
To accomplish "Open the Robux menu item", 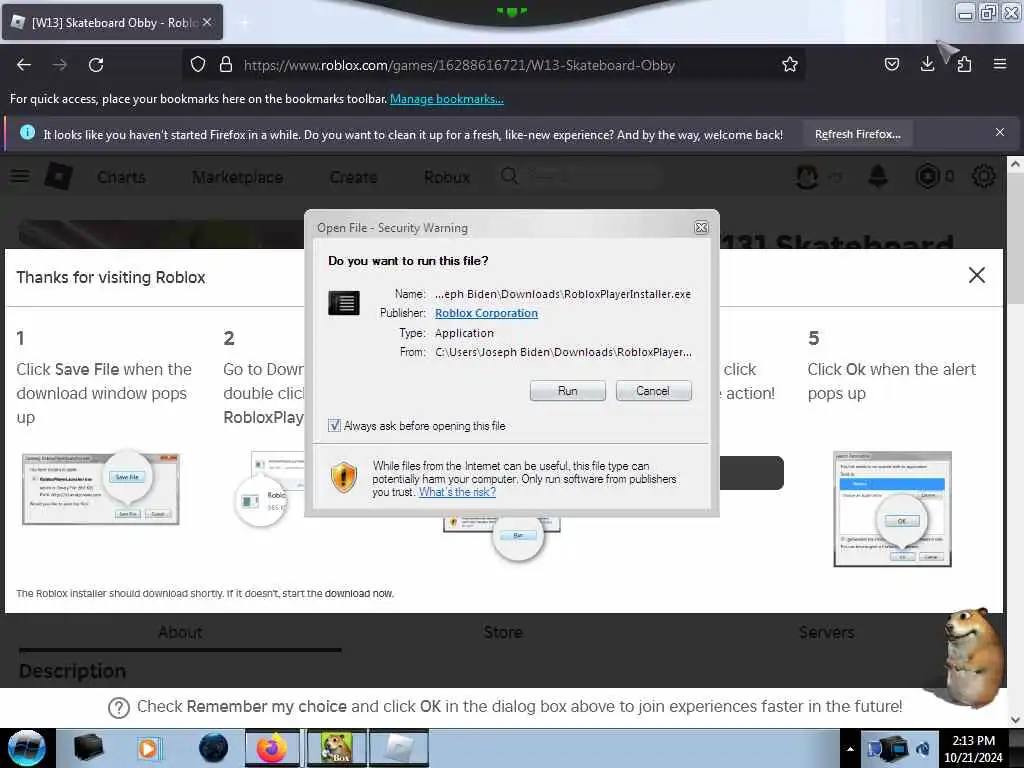I will point(447,177).
